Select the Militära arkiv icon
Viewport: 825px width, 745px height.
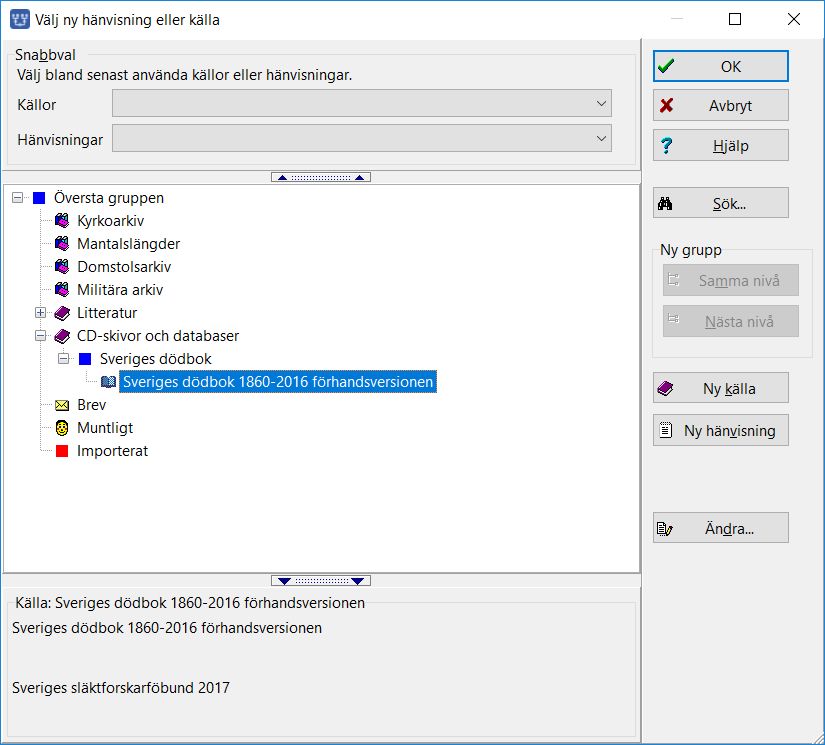click(62, 290)
